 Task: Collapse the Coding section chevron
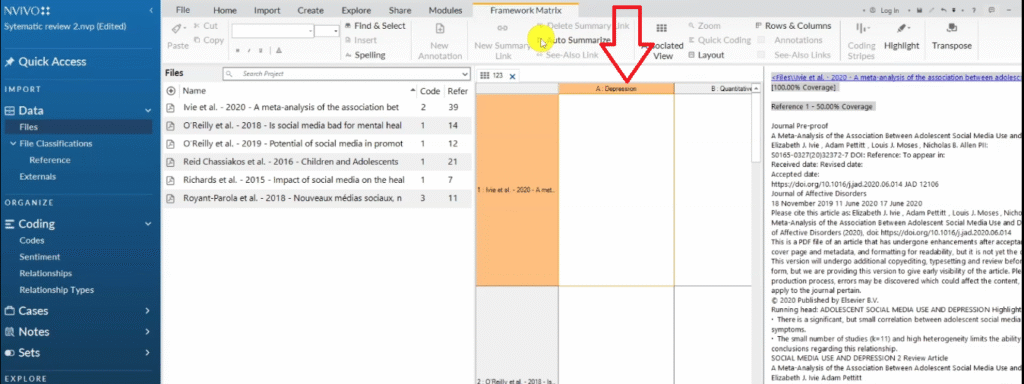click(x=148, y=224)
